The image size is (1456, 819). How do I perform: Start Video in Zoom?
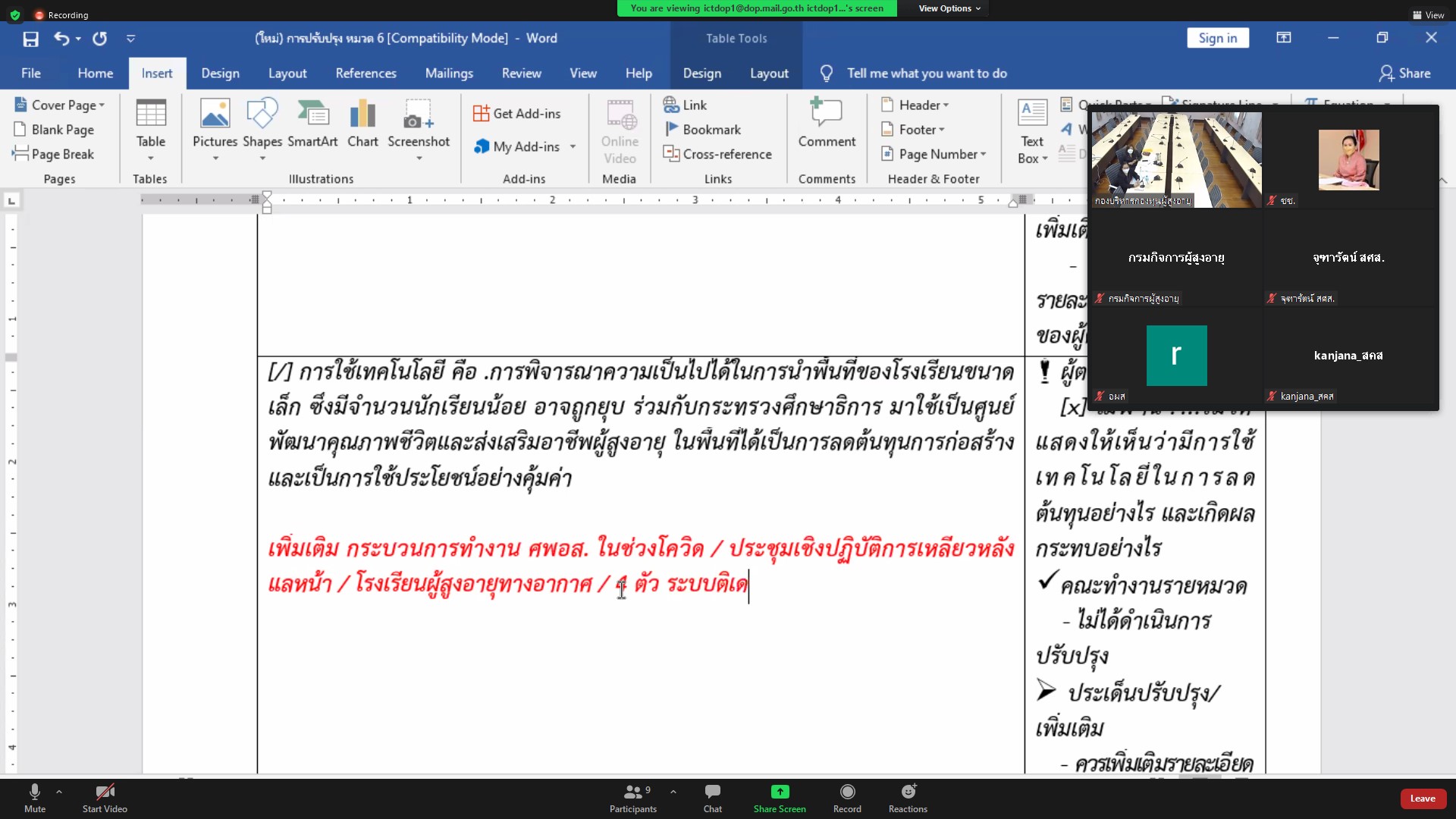[x=105, y=799]
